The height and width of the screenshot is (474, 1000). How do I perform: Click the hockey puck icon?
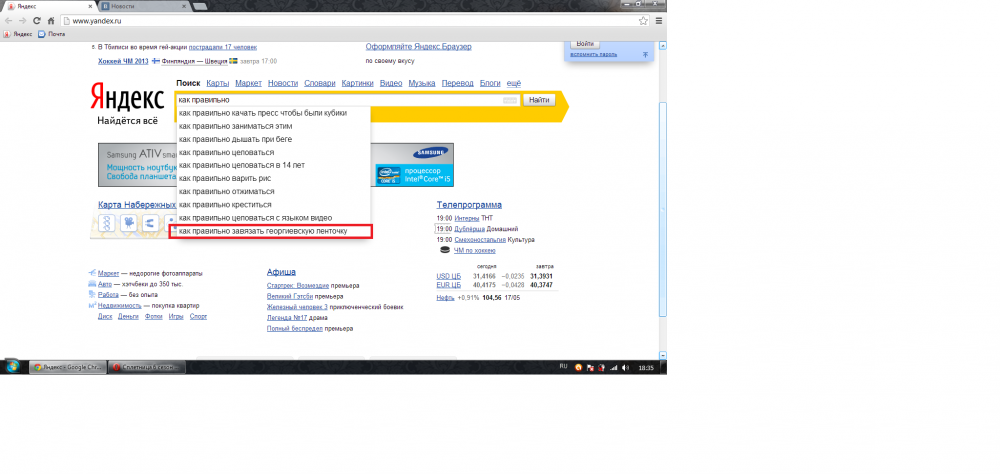click(445, 251)
